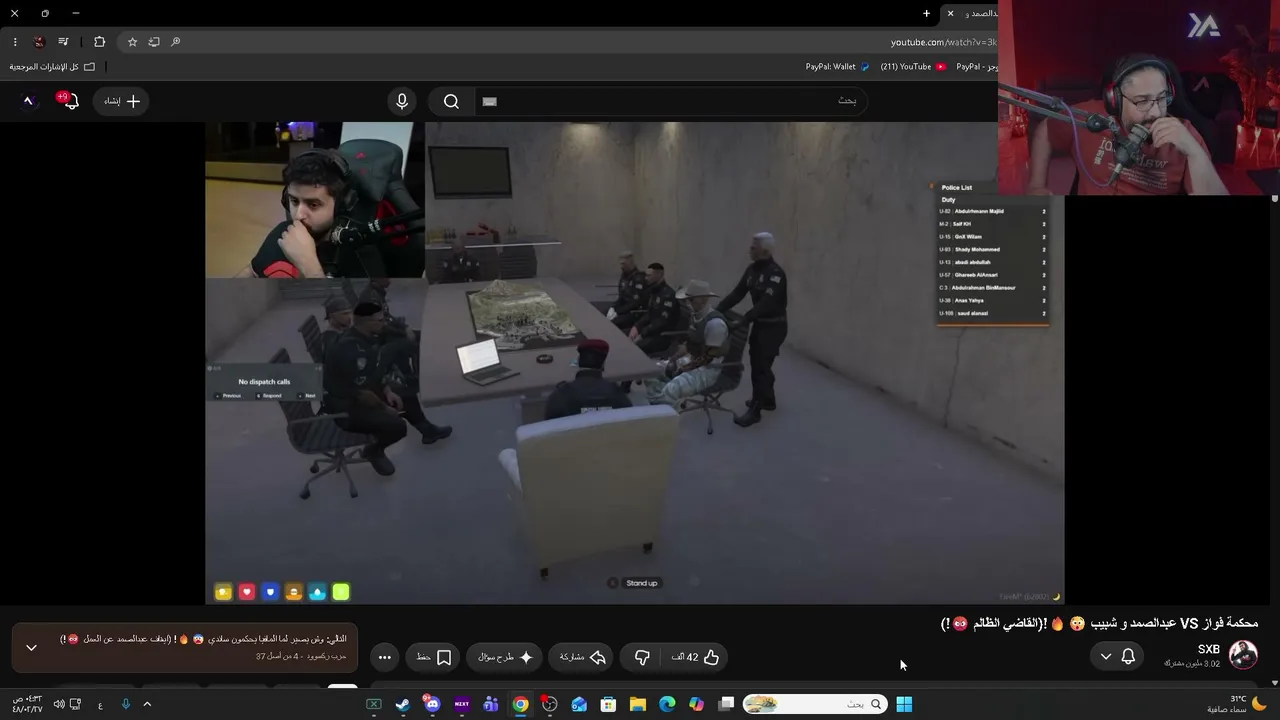Screen dimensions: 1280x720
Task: Open Chrome extensions puzzle icon
Action: [99, 42]
